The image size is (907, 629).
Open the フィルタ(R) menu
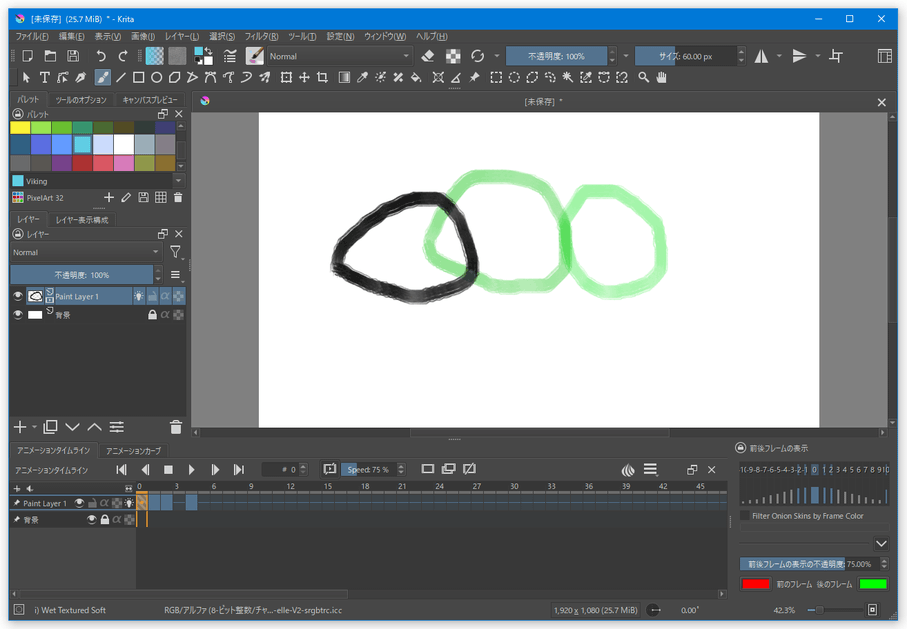tap(261, 36)
